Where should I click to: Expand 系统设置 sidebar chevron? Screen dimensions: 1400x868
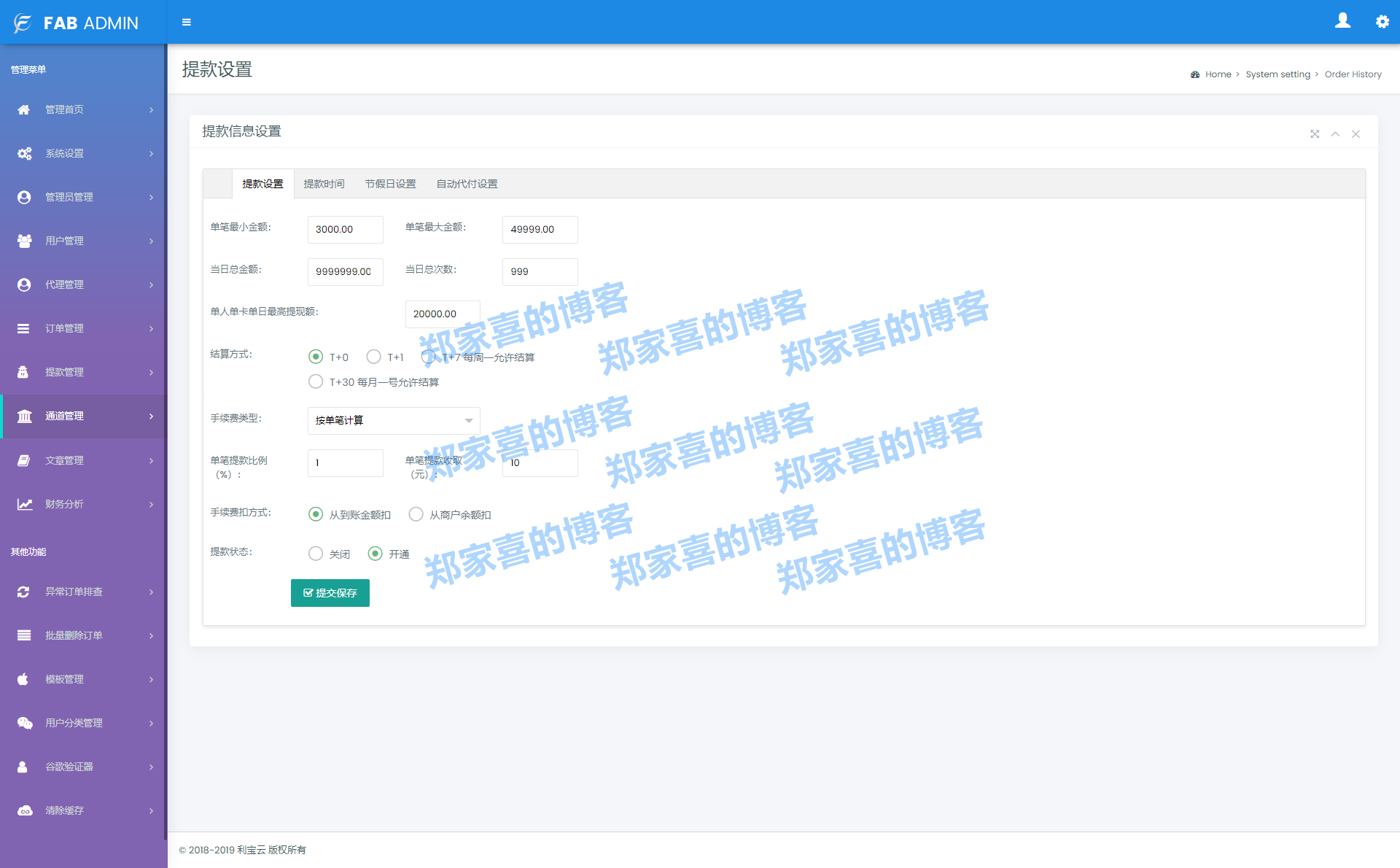click(x=152, y=153)
